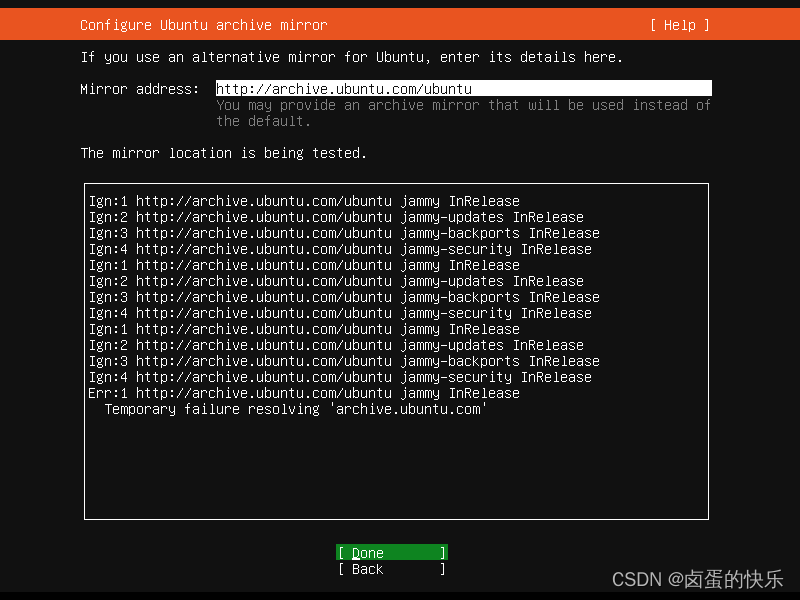This screenshot has height=600, width=800.
Task: Click the 'Temporary failure resolving' error line
Action: (x=295, y=409)
